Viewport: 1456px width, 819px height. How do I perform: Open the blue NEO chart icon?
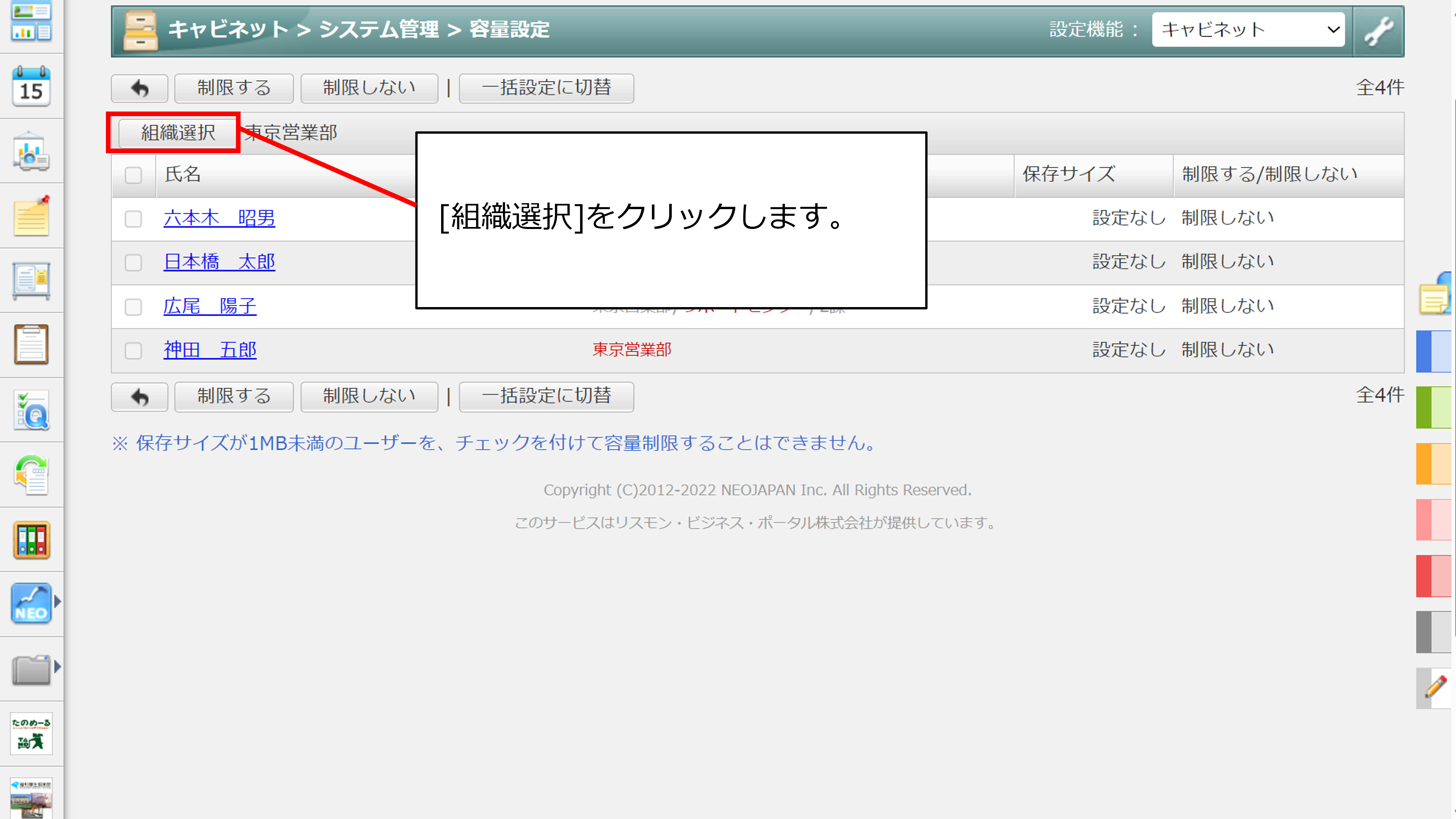point(31,603)
